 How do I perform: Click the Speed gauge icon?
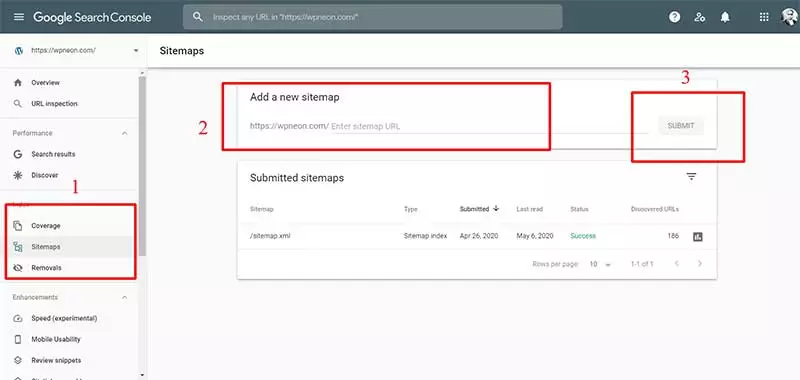(18, 318)
